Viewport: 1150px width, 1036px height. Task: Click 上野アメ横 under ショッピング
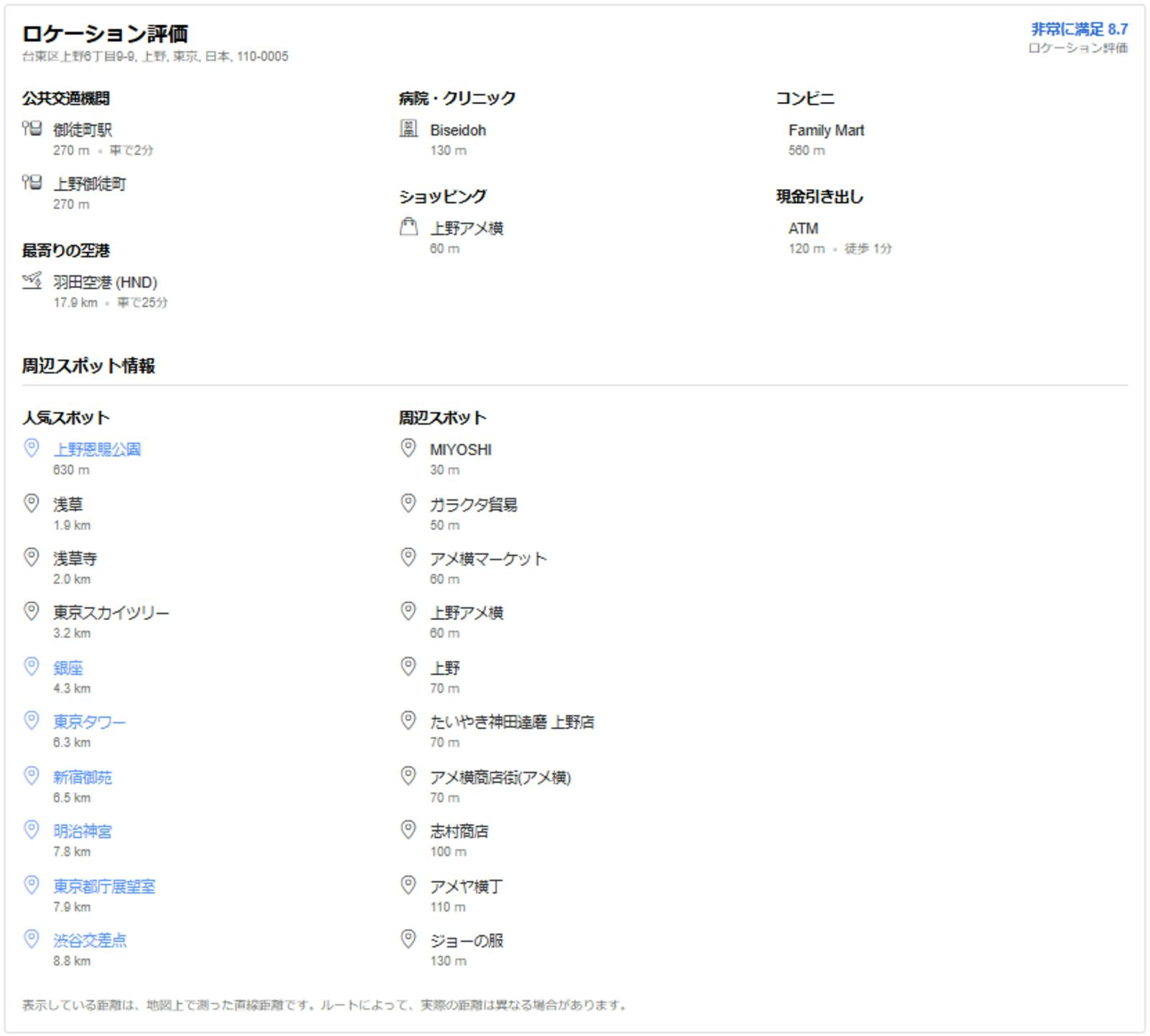pyautogui.click(x=466, y=228)
